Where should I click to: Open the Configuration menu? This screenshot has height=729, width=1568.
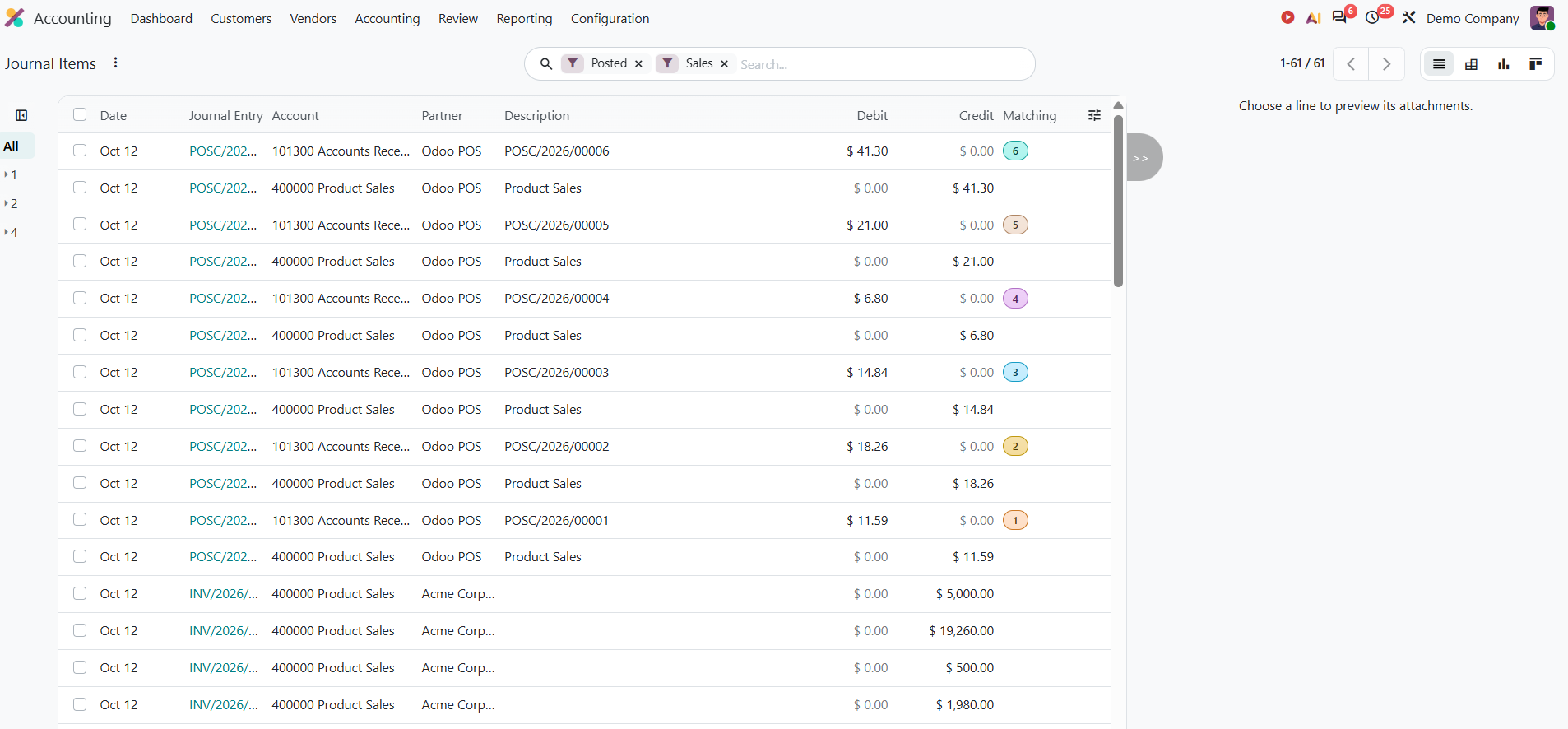(x=610, y=18)
